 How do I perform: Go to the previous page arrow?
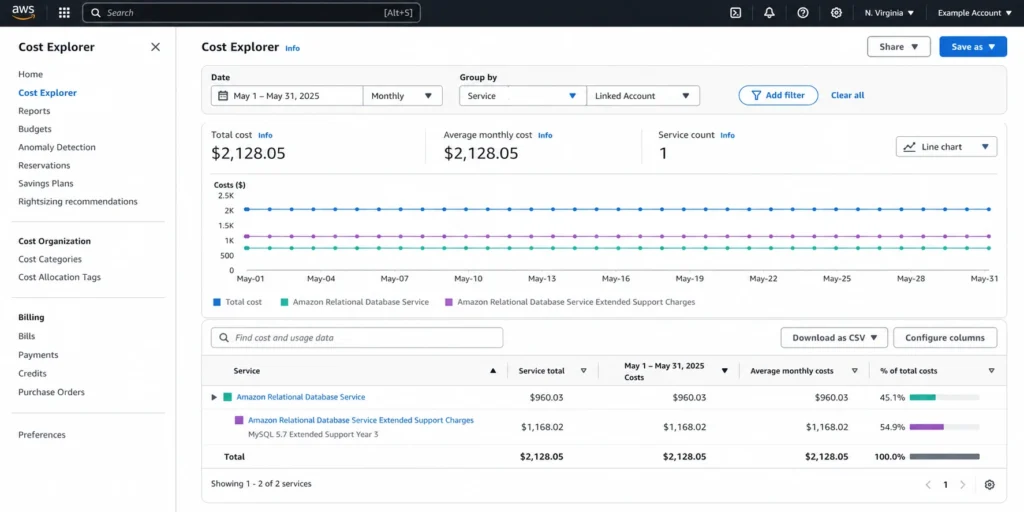[928, 485]
